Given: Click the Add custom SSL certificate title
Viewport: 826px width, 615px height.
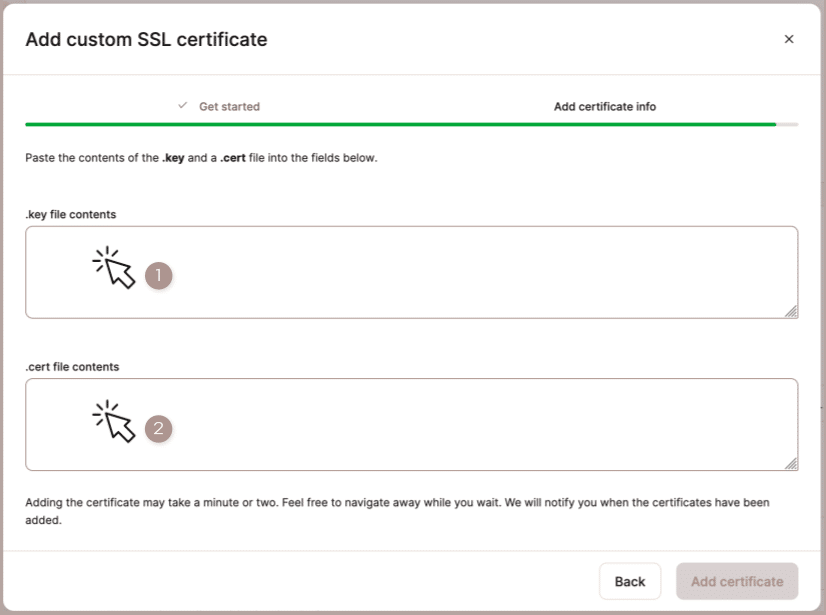Looking at the screenshot, I should (x=145, y=39).
